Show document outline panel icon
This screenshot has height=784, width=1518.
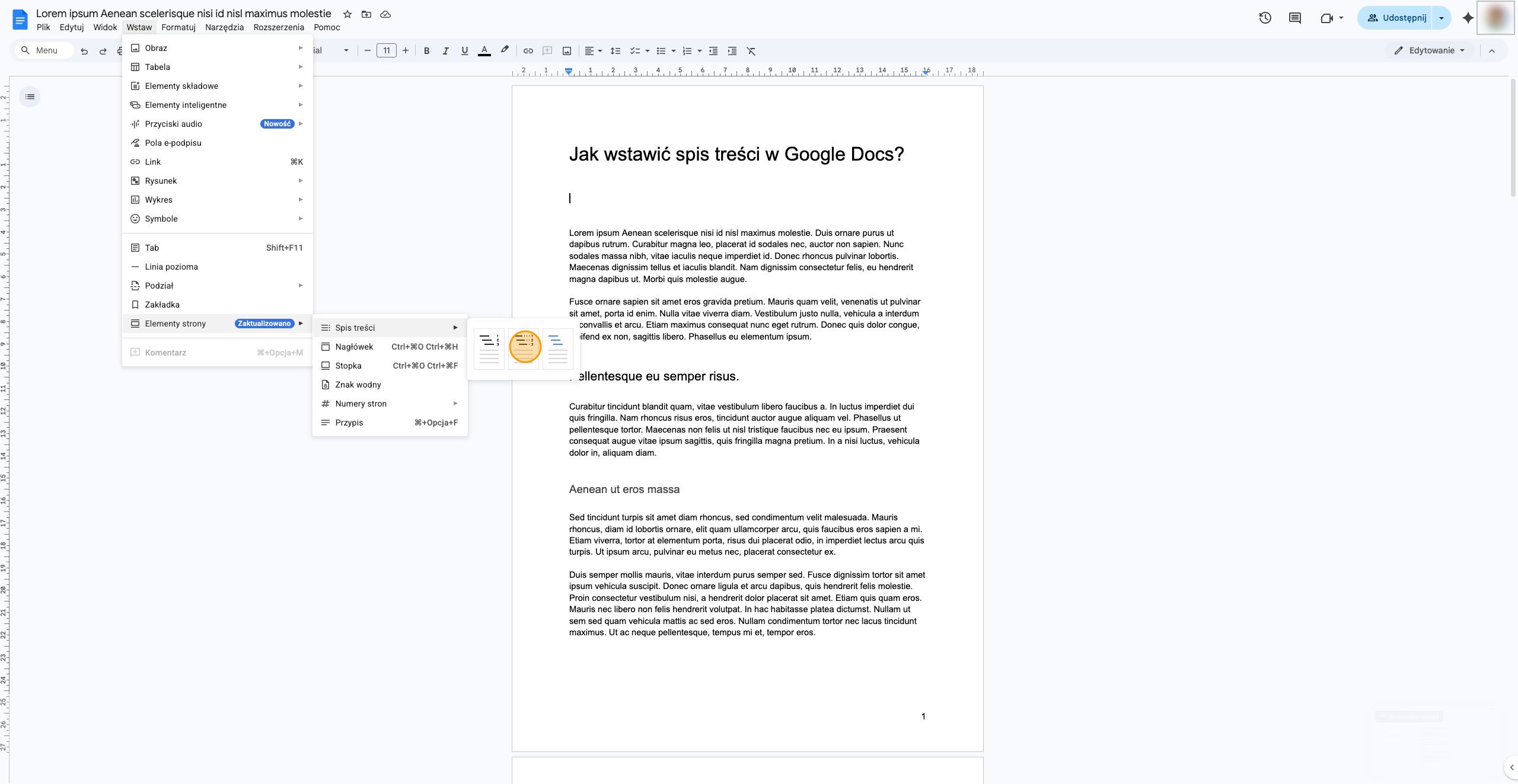point(30,97)
